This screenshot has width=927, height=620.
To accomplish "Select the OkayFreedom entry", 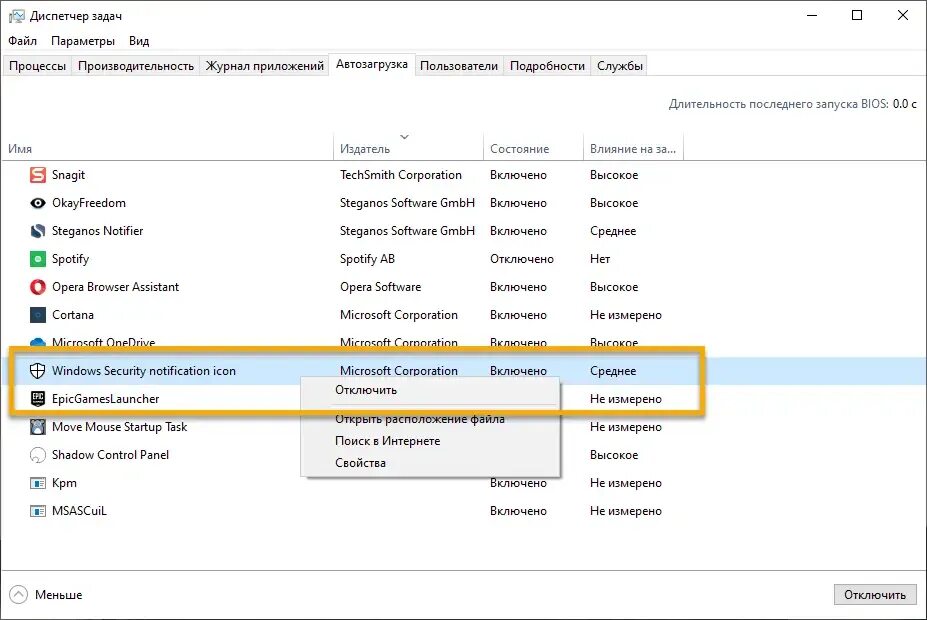I will (x=89, y=203).
